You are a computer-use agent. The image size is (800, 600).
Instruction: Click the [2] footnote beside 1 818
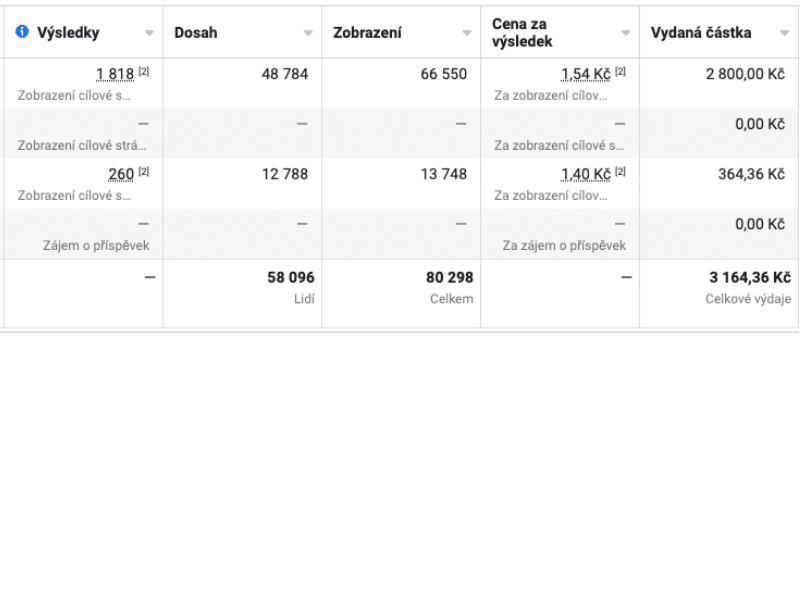pos(144,71)
